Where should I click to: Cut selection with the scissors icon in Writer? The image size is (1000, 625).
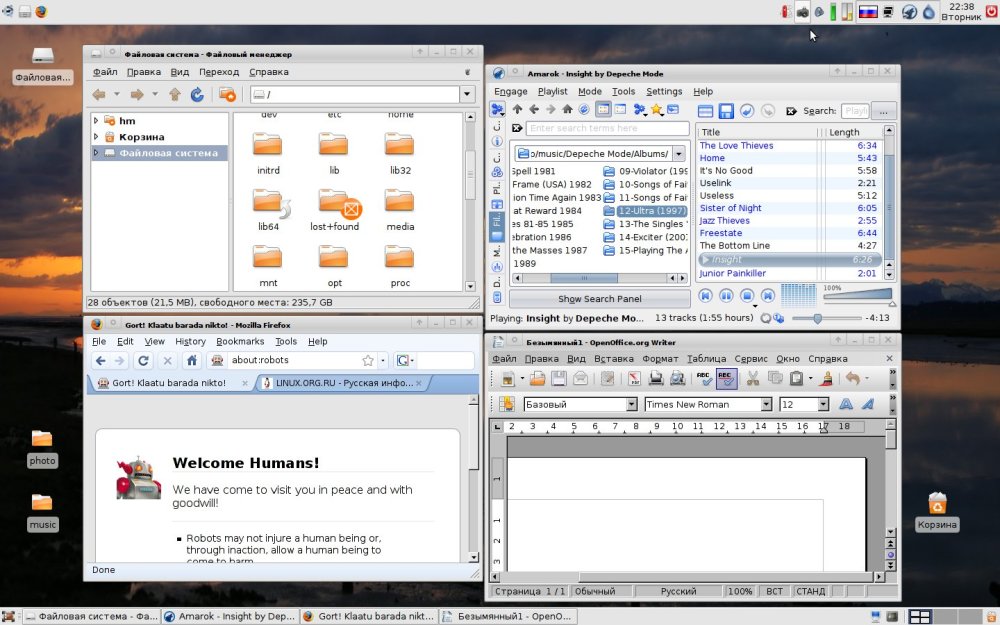pos(753,379)
